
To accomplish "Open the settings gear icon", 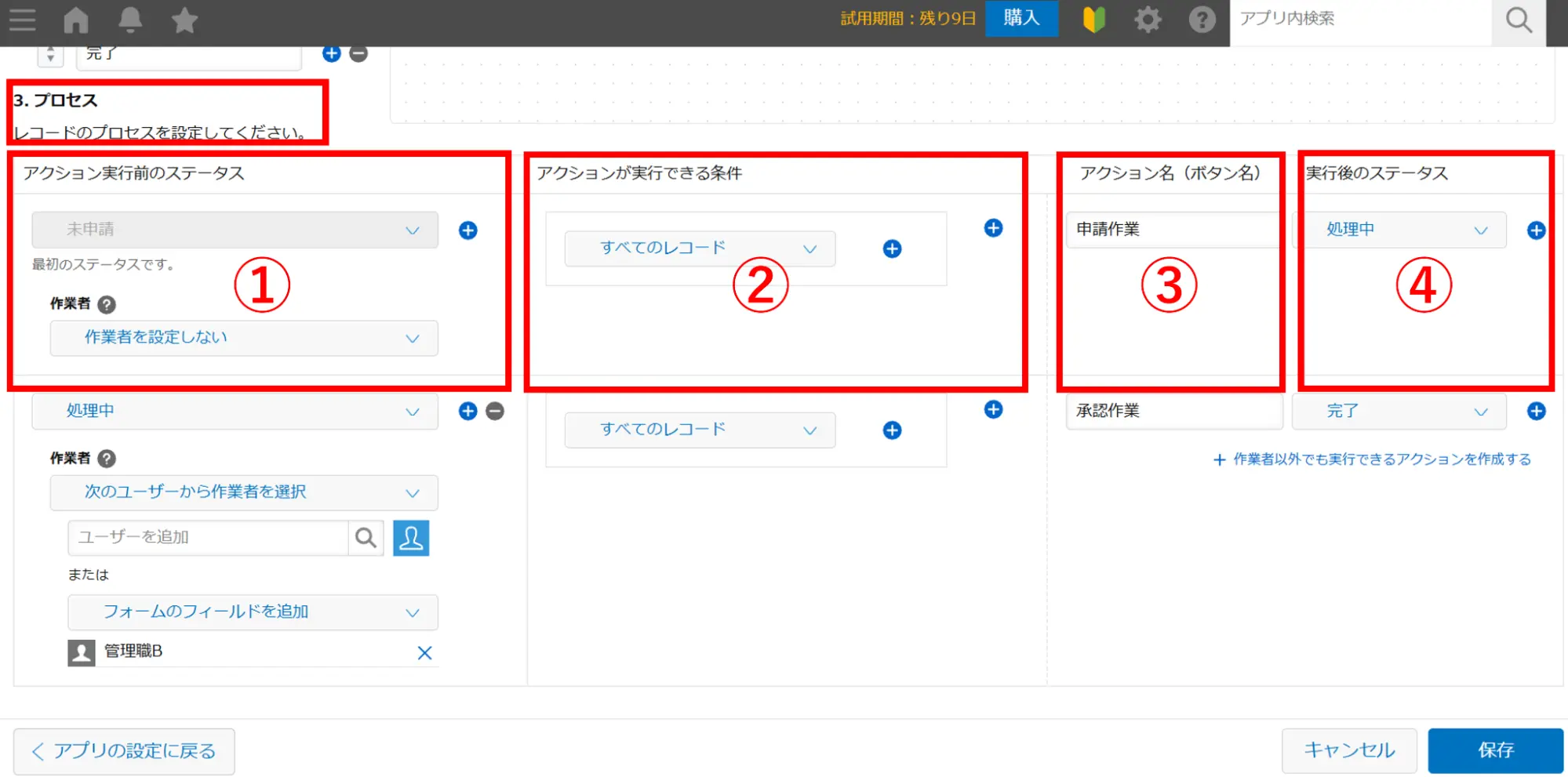I will [x=1147, y=20].
